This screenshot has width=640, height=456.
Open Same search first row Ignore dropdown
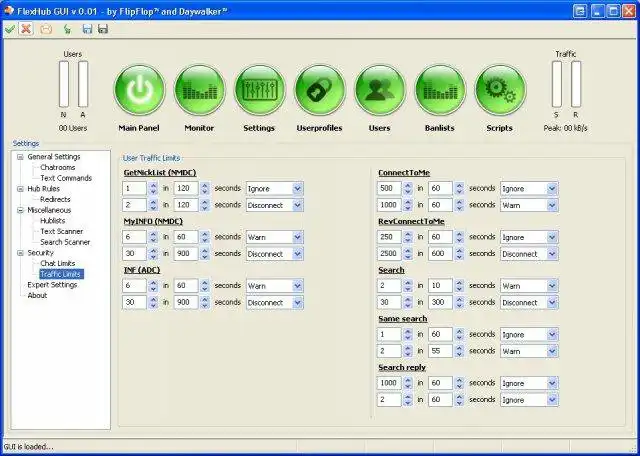click(x=529, y=334)
